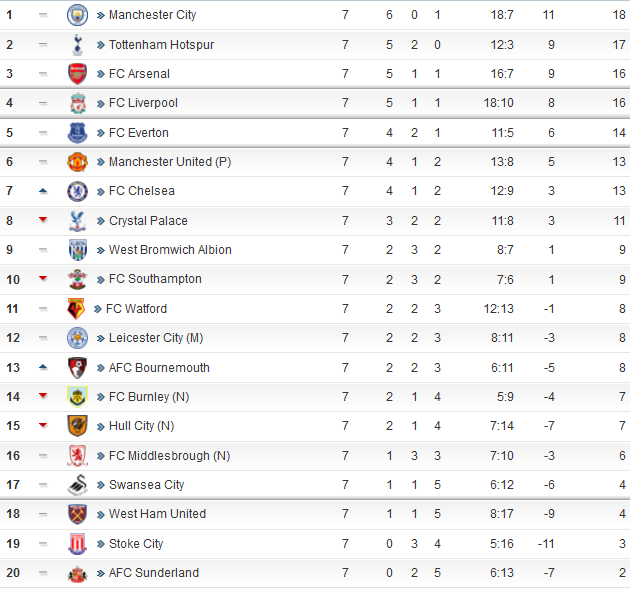Click the FC Middlesbrough (N) link
This screenshot has height=589, width=630.
[x=170, y=456]
